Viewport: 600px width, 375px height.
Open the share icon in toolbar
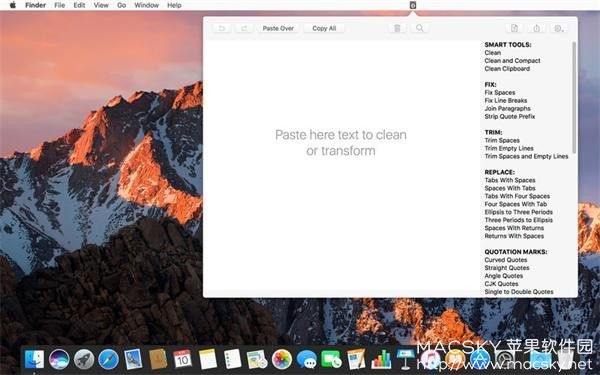536,28
